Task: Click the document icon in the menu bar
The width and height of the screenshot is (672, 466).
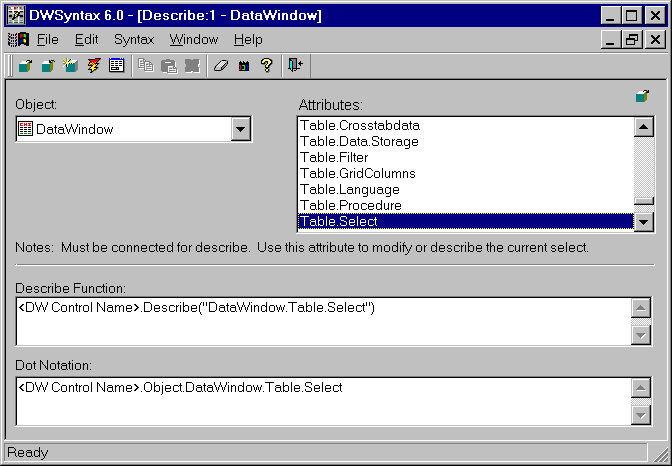Action: coord(18,39)
